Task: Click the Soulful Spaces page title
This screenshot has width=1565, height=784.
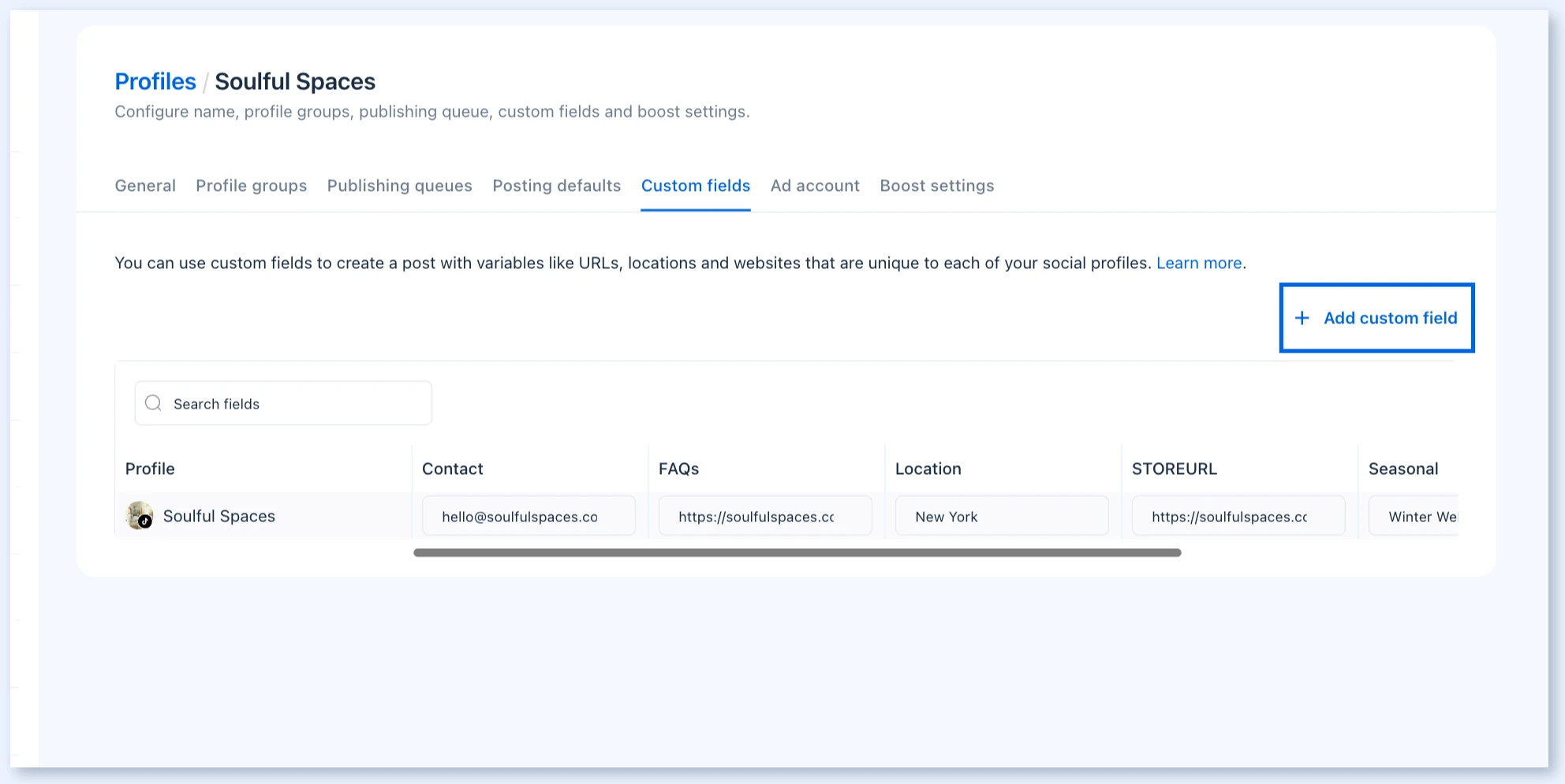Action: (295, 81)
